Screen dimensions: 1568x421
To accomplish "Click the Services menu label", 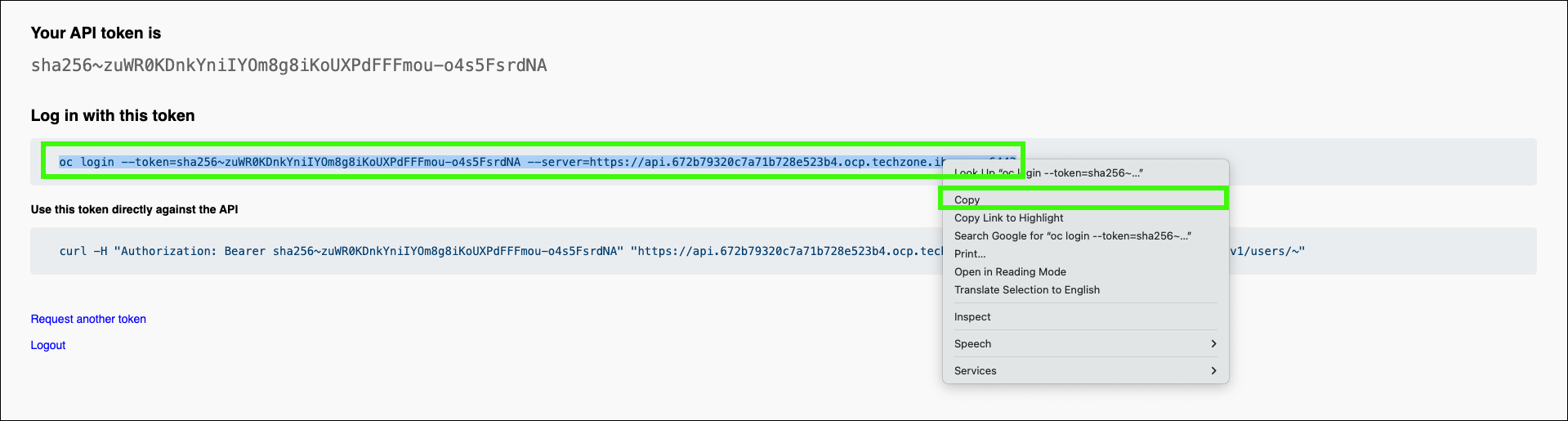I will click(975, 370).
